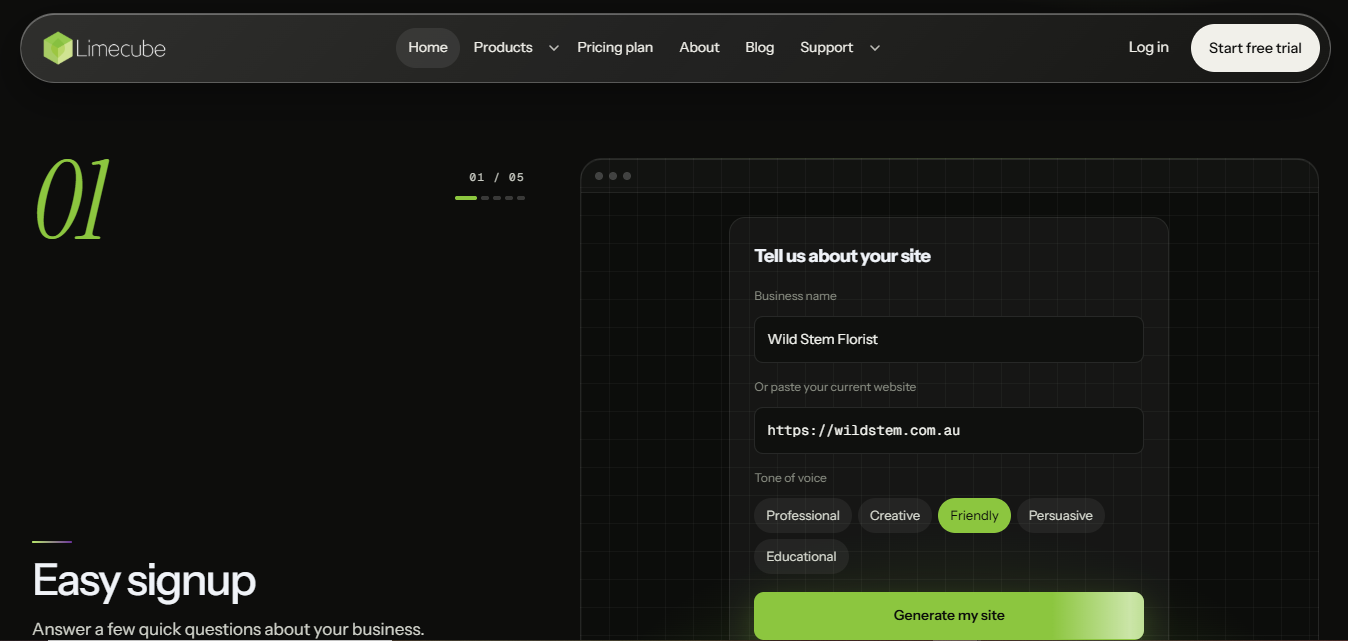Visit the Blog nav link

pyautogui.click(x=760, y=48)
